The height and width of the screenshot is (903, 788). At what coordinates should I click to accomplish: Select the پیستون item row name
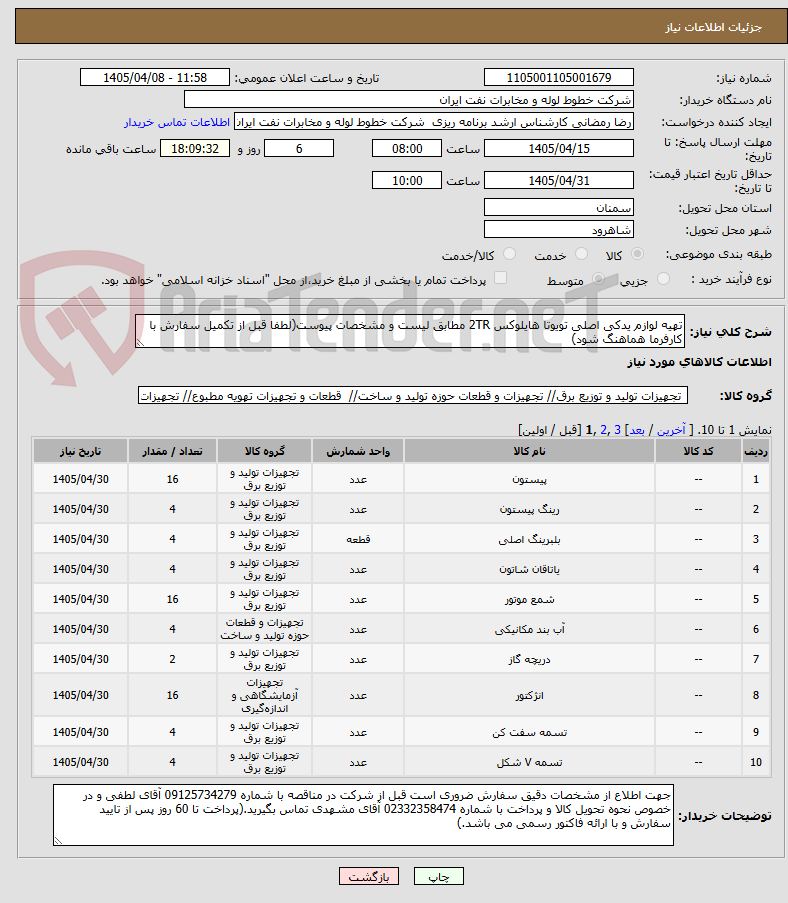(529, 479)
